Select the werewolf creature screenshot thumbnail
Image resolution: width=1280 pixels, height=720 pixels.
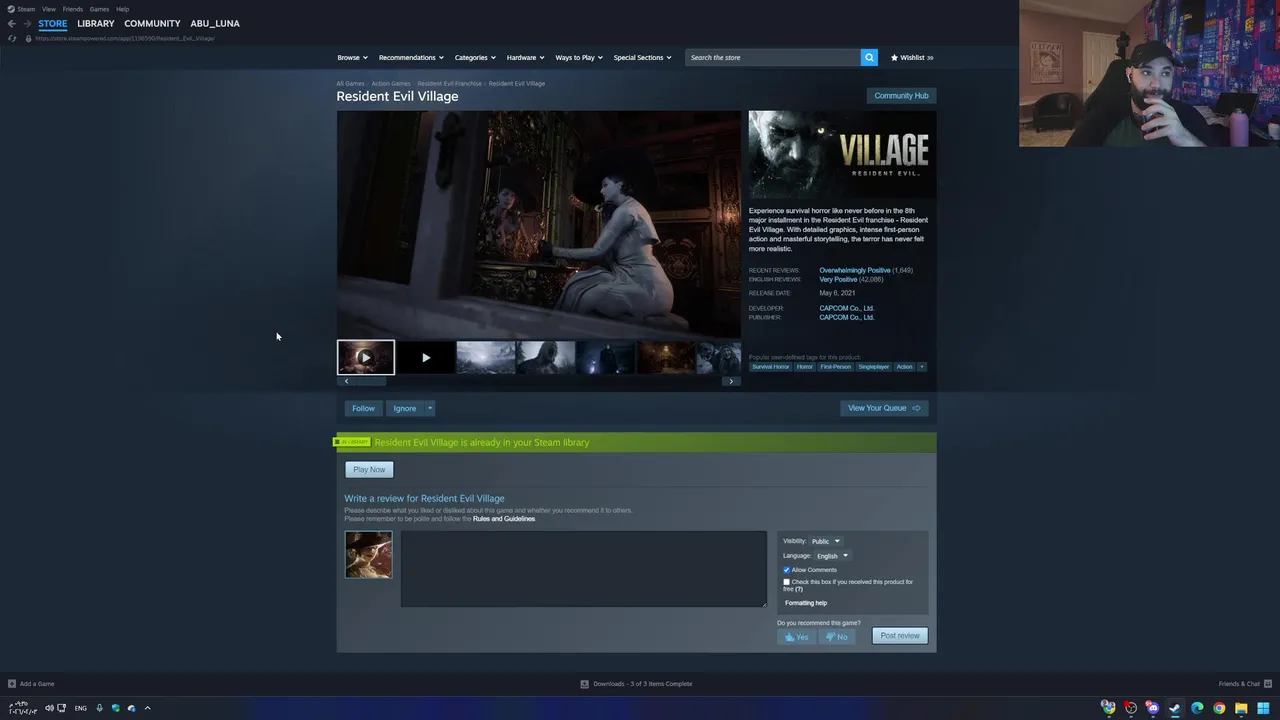tap(546, 357)
